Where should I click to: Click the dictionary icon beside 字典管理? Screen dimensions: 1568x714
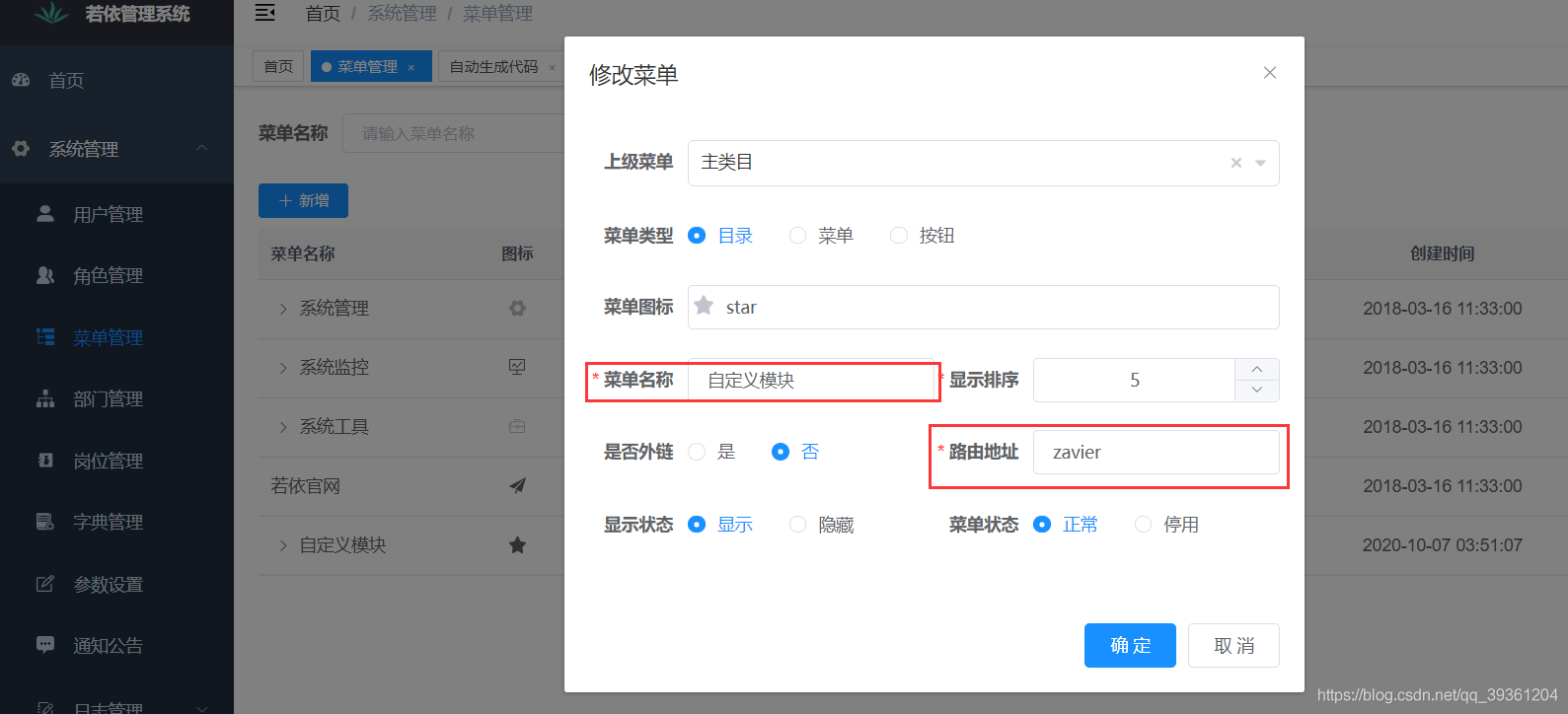[x=45, y=522]
